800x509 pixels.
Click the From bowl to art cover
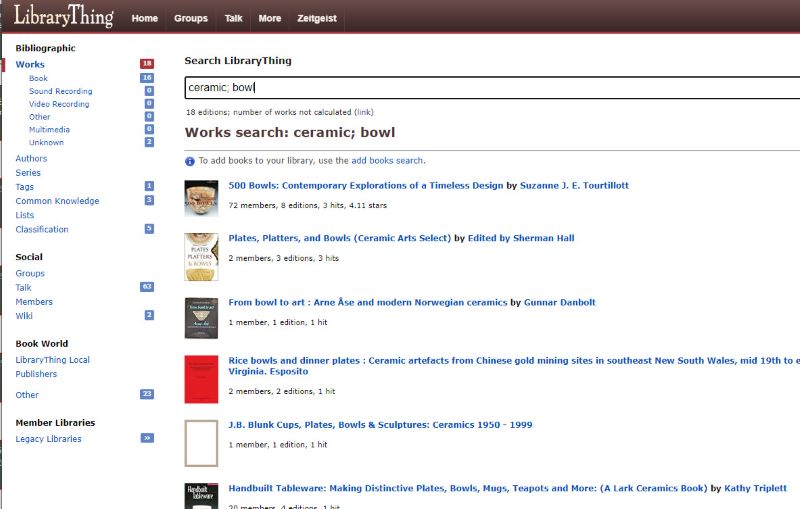[201, 317]
